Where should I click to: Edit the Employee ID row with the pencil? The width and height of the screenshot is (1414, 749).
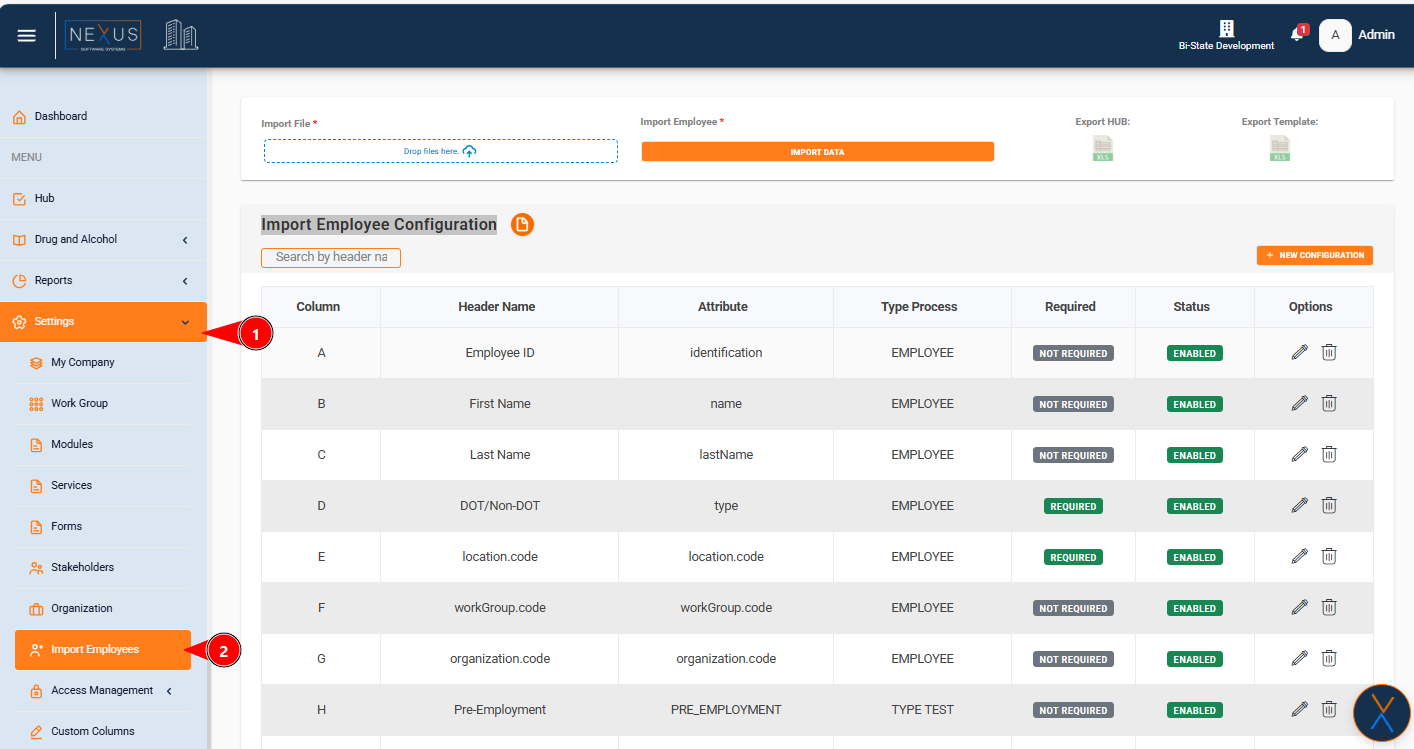[x=1299, y=352]
